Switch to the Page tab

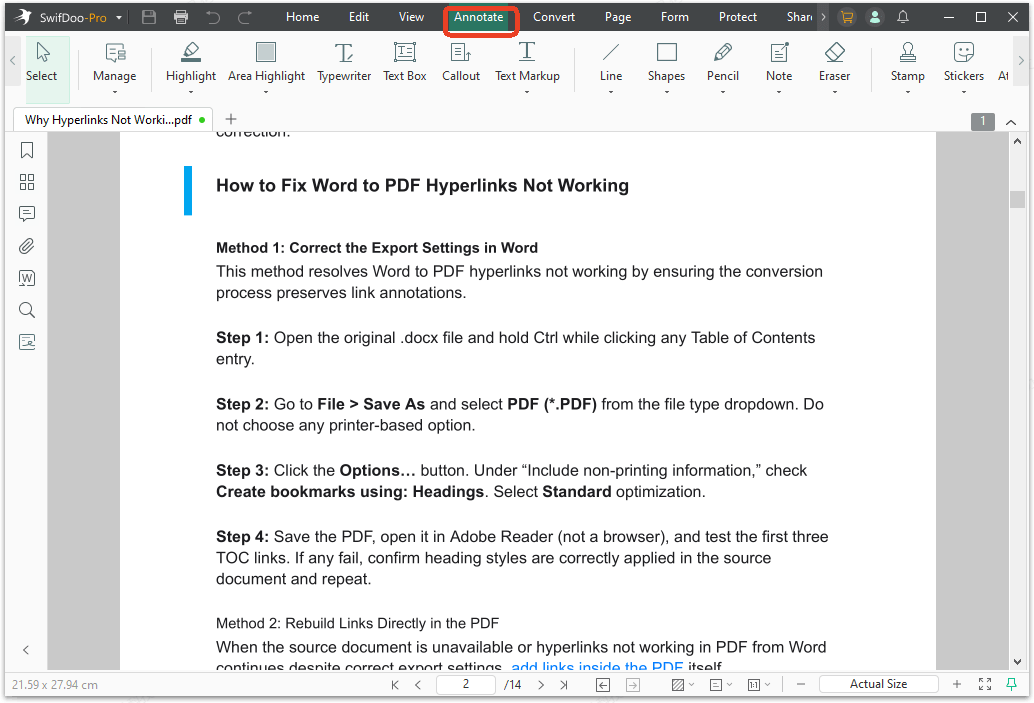618,17
